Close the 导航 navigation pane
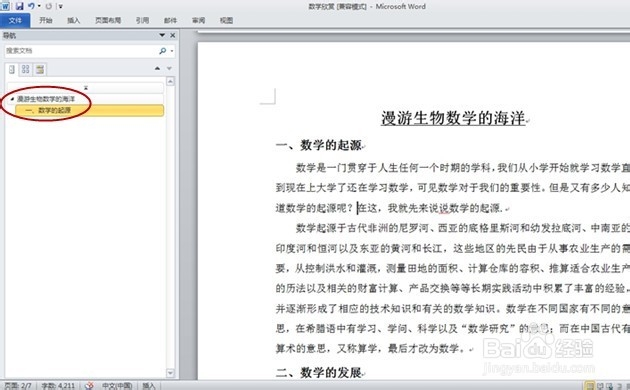630x390 pixels. [x=173, y=35]
